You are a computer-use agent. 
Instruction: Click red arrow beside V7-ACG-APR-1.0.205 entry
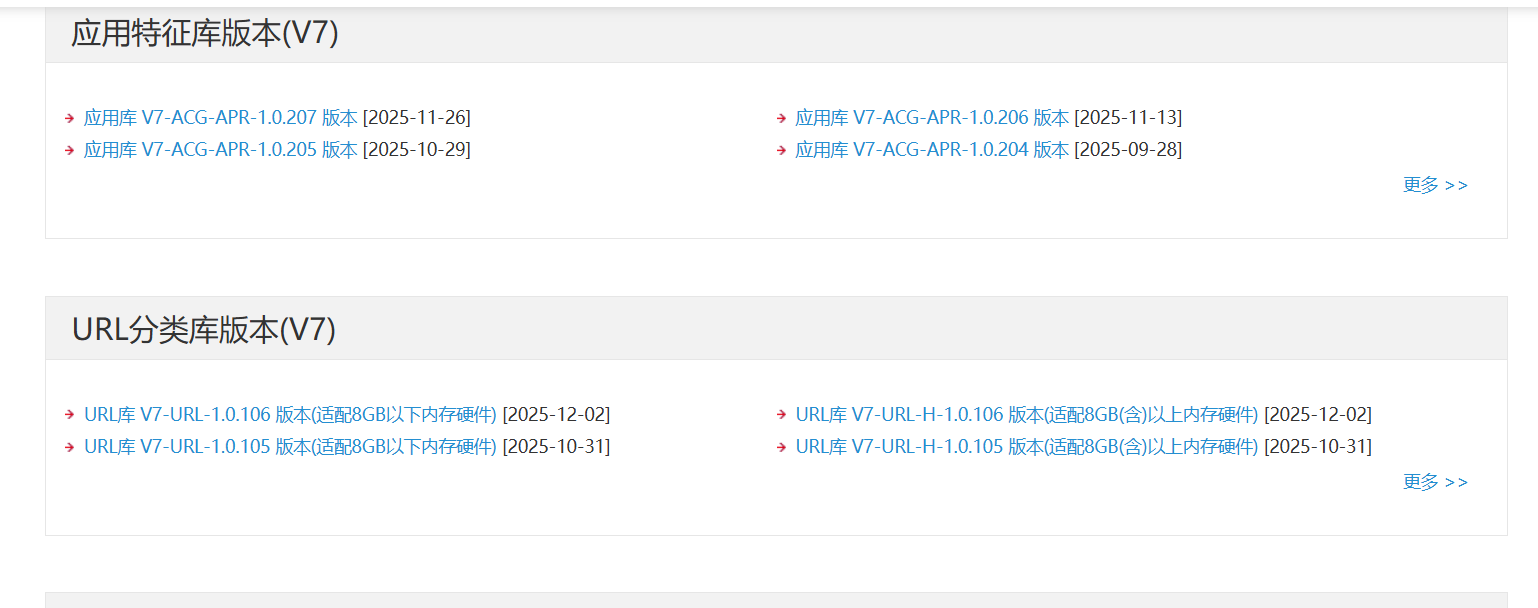pyautogui.click(x=70, y=150)
